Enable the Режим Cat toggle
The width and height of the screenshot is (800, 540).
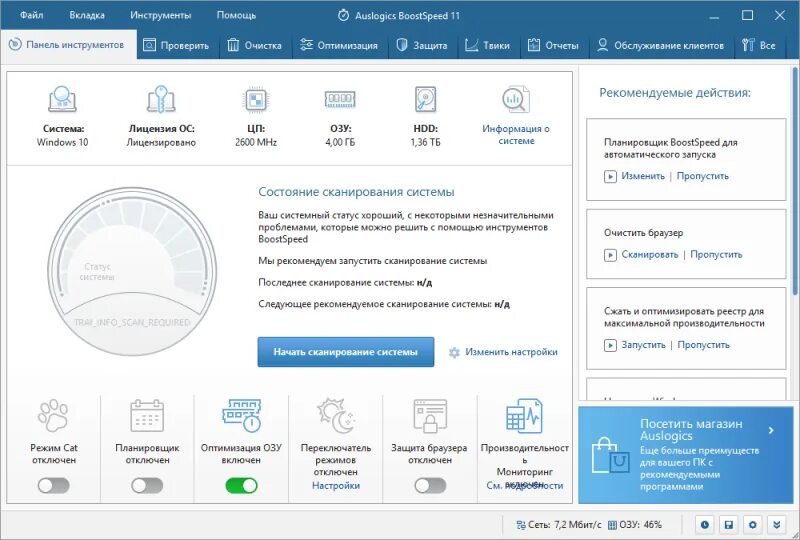[x=54, y=485]
